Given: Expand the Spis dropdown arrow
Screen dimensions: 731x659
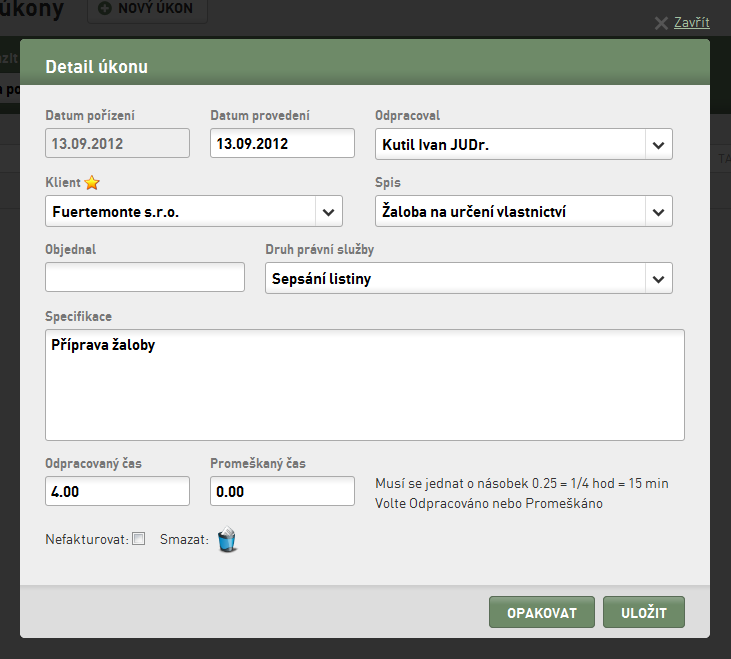Looking at the screenshot, I should 658,212.
